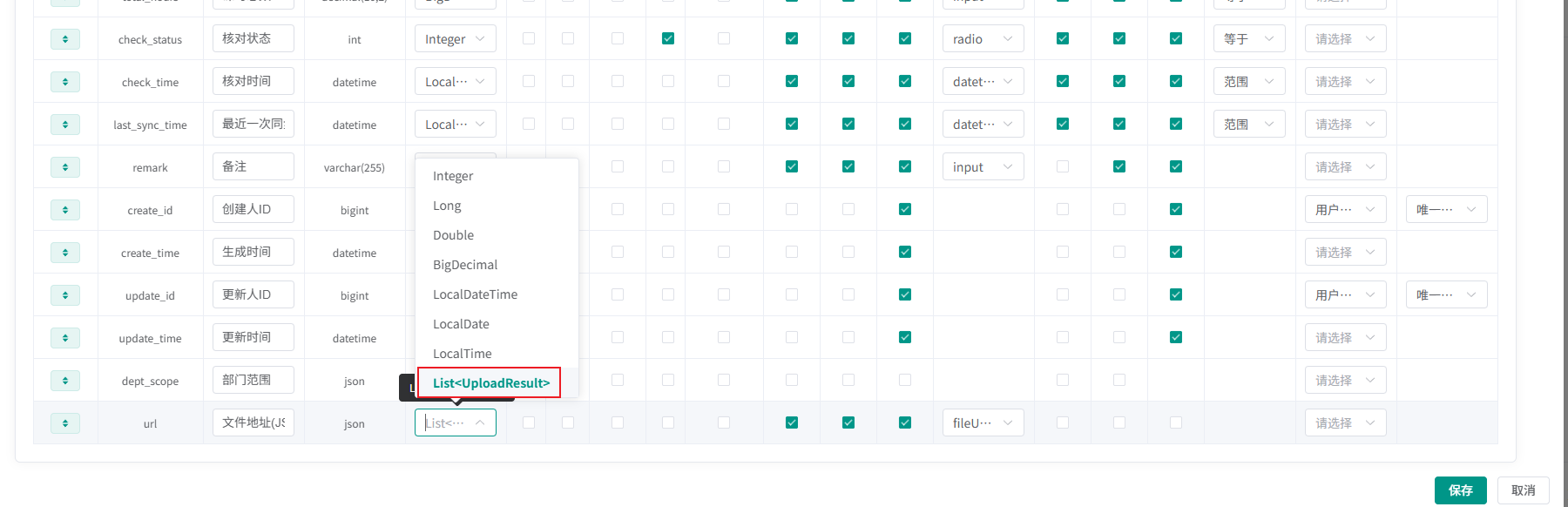Choose the BigDecimal option in the list

click(465, 265)
